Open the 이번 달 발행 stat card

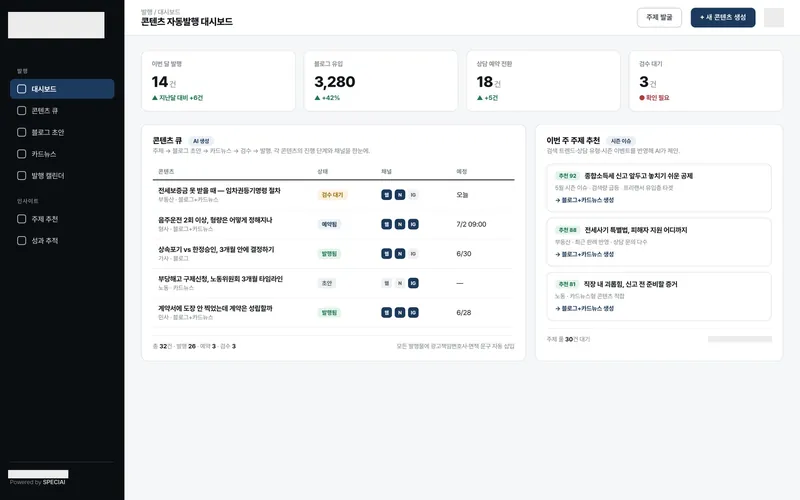pos(218,81)
